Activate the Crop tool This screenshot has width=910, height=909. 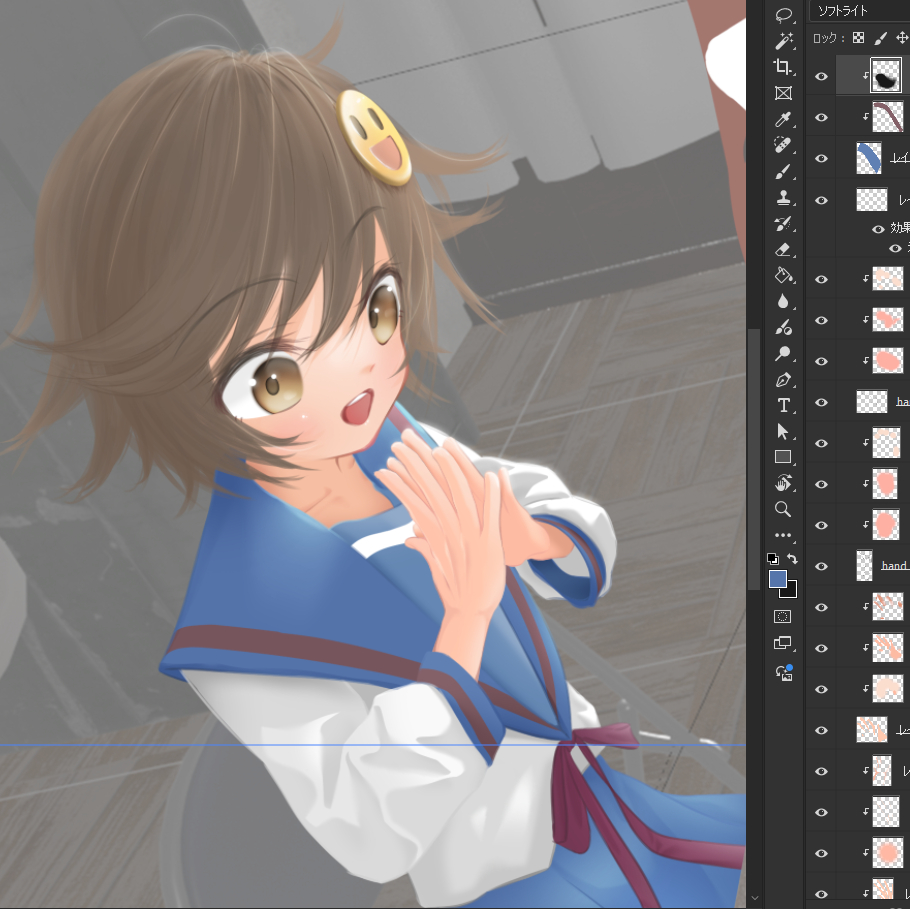(x=784, y=67)
